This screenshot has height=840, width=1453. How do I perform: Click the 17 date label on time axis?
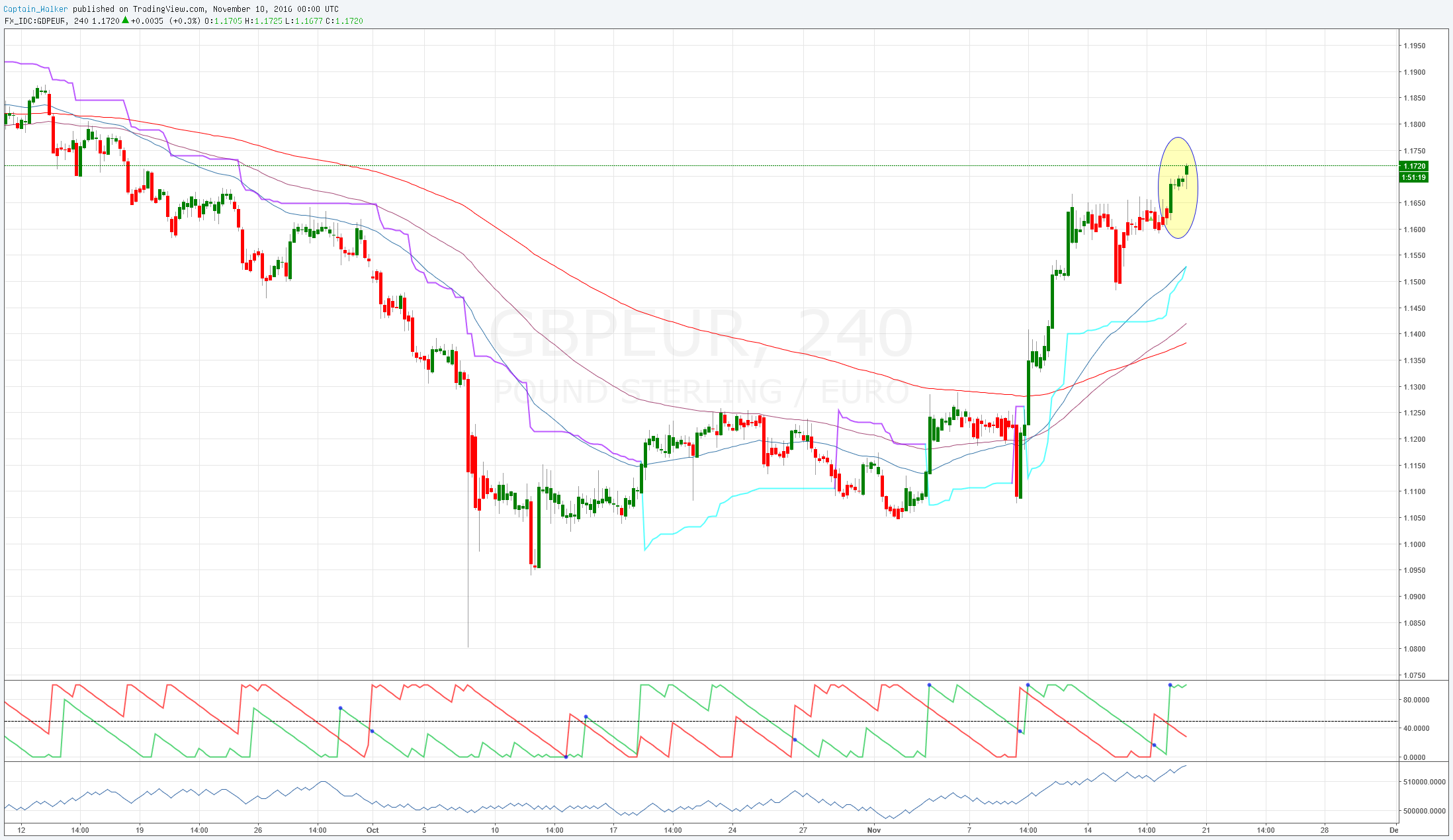pos(613,830)
